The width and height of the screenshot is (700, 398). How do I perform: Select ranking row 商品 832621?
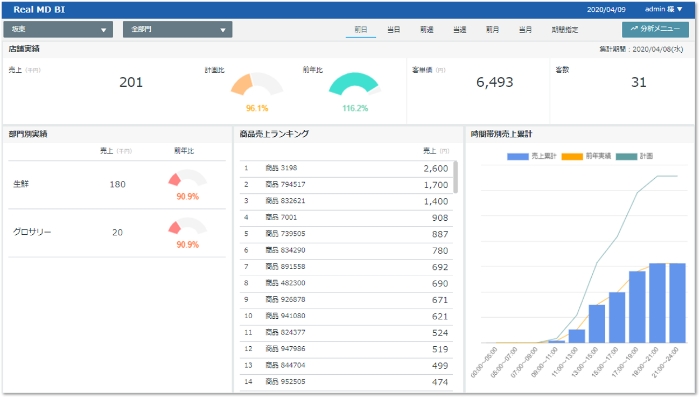pos(346,202)
